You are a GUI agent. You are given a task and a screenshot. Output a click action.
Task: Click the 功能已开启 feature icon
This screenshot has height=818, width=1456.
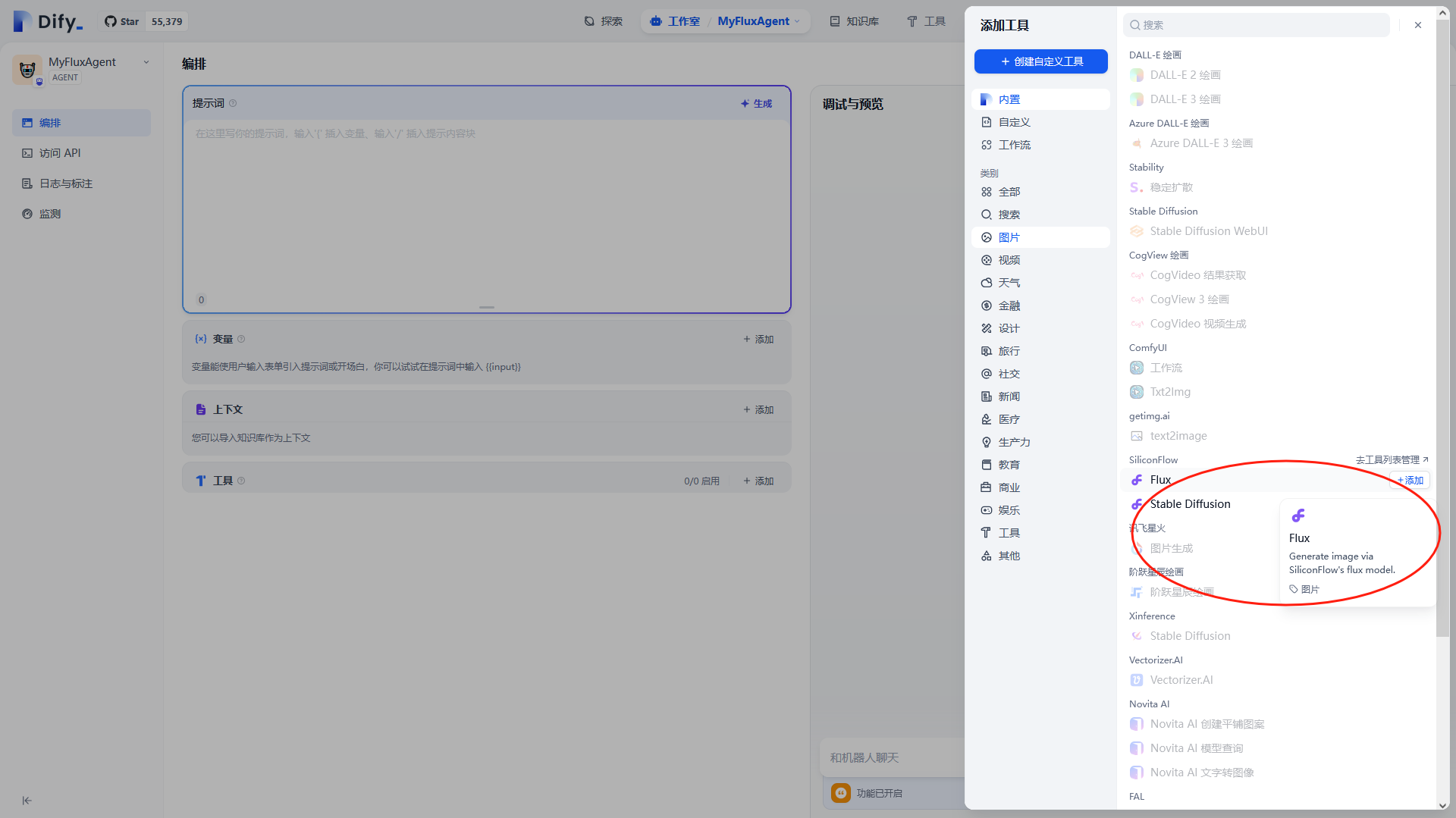coord(841,793)
